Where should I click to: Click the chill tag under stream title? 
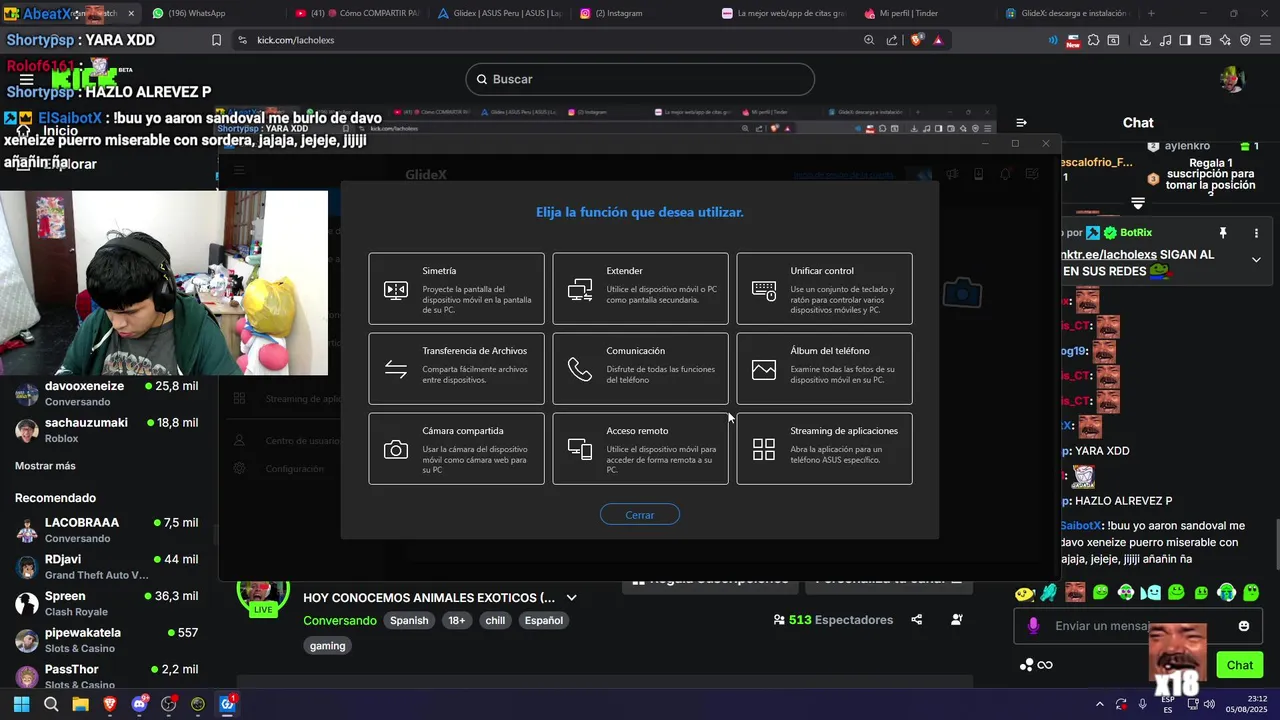(x=495, y=621)
